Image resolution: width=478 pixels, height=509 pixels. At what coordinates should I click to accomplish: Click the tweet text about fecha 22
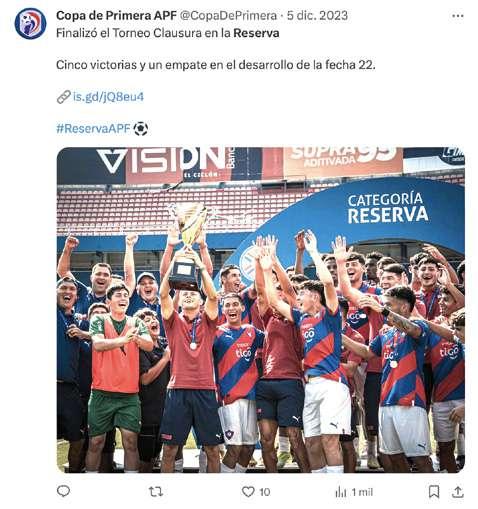click(216, 65)
